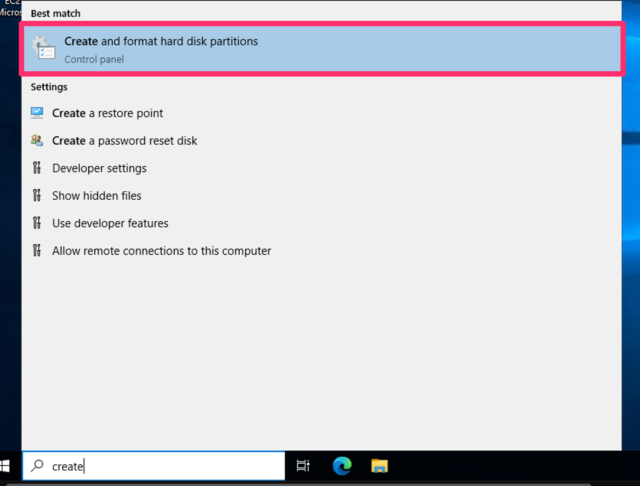Open Task View from the taskbar
640x486 pixels.
(x=304, y=466)
